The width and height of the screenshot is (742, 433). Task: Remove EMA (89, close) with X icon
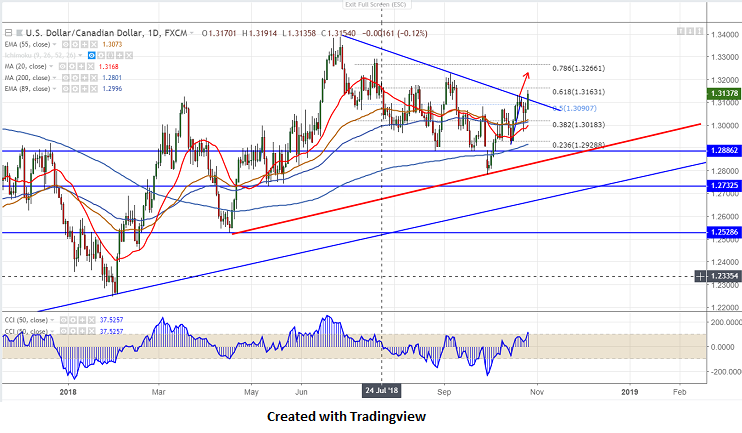pyautogui.click(x=94, y=88)
